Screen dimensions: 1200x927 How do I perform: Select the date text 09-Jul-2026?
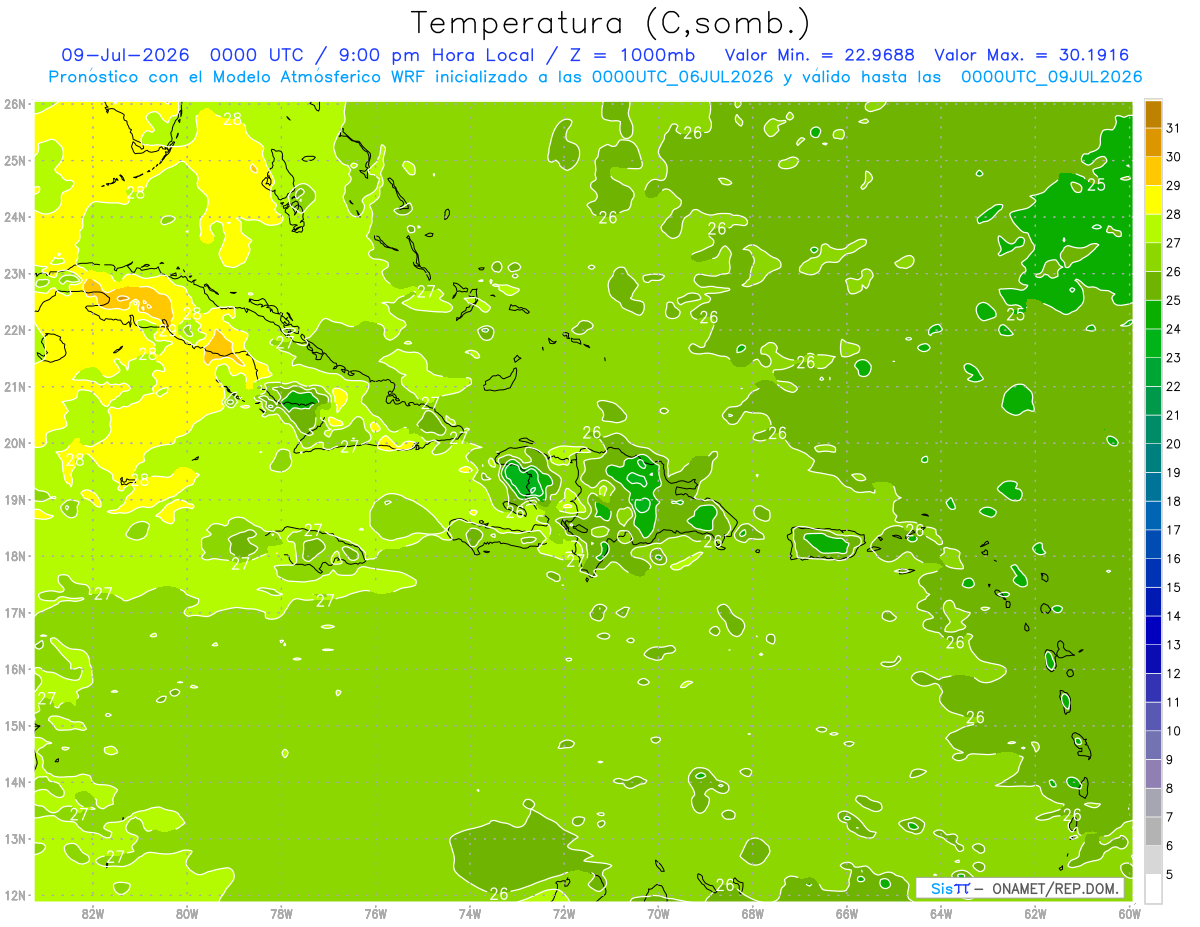pos(126,55)
